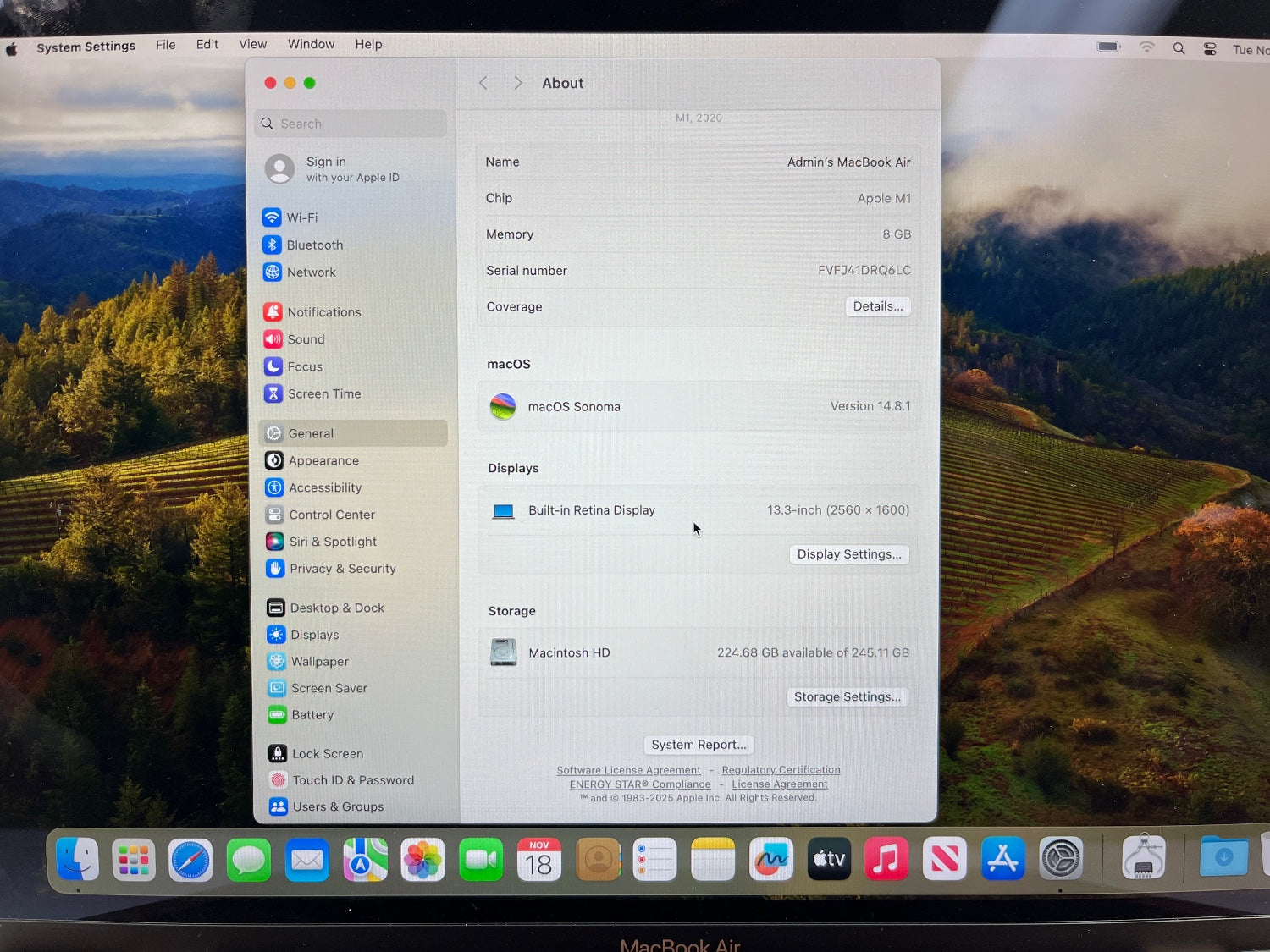1270x952 pixels.
Task: Open the System Report button
Action: [698, 745]
